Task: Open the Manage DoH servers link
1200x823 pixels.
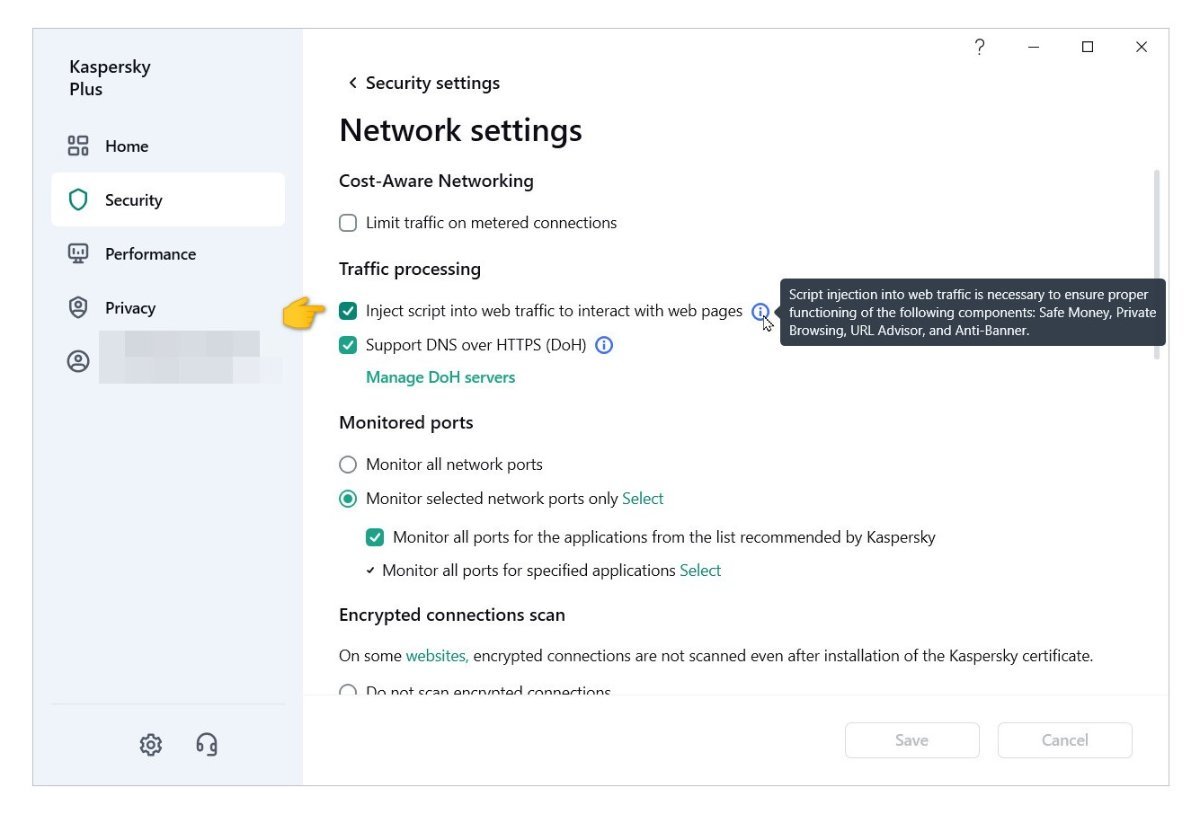Action: [x=440, y=378]
